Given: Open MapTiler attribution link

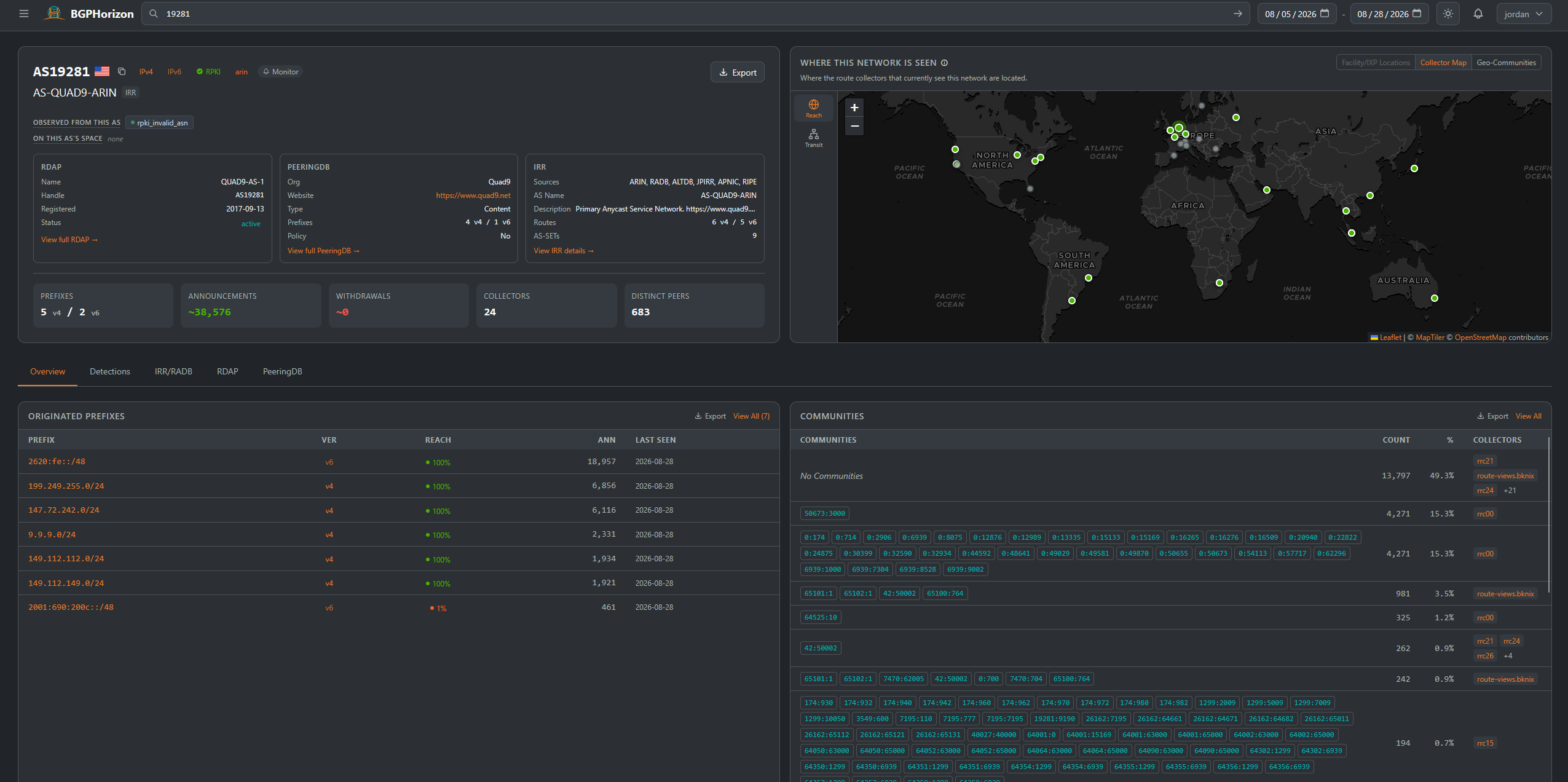Looking at the screenshot, I should click(x=1430, y=338).
